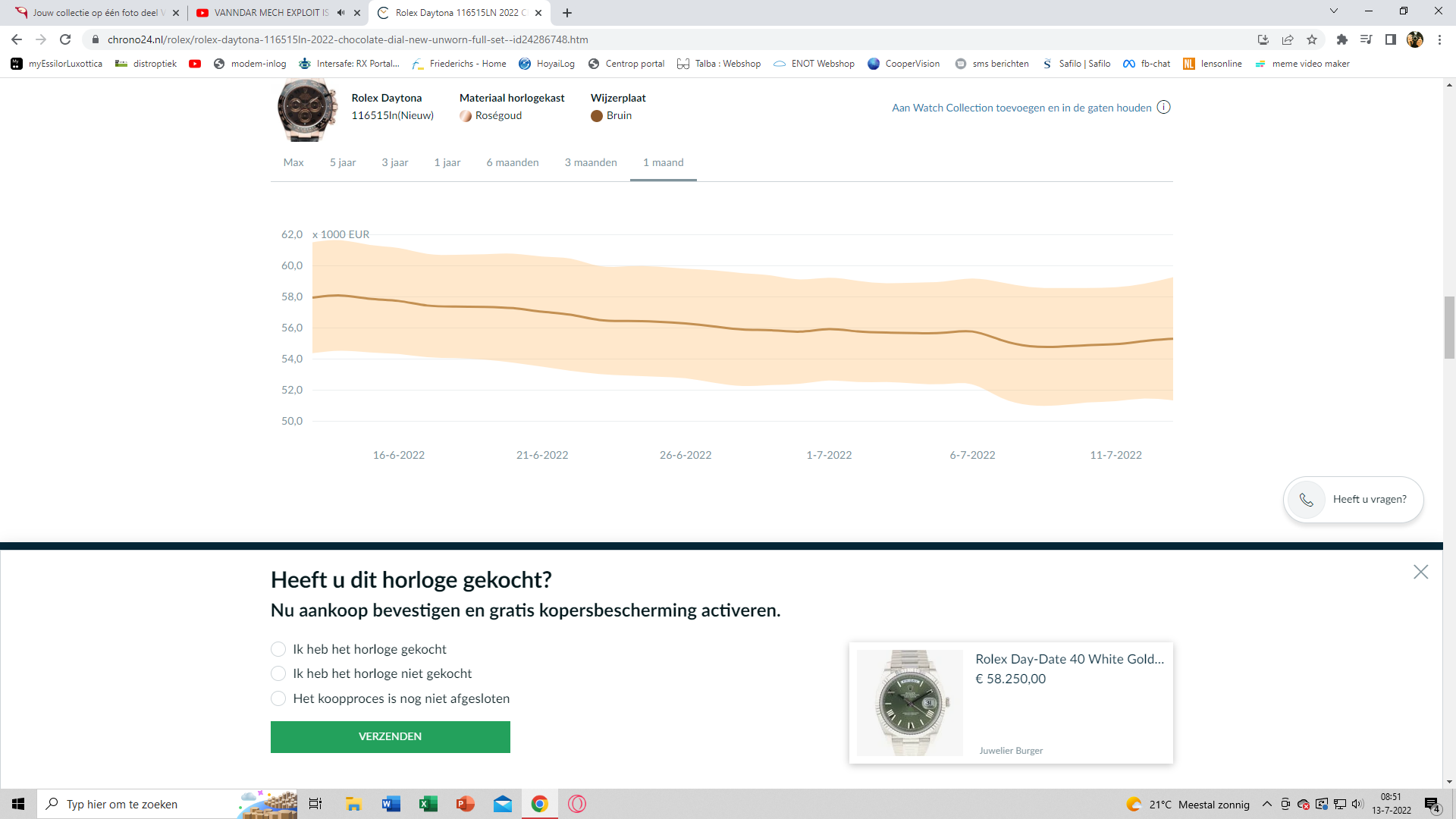Open the CooperVision bookmark
Screen dimensions: 1456x819
point(904,64)
